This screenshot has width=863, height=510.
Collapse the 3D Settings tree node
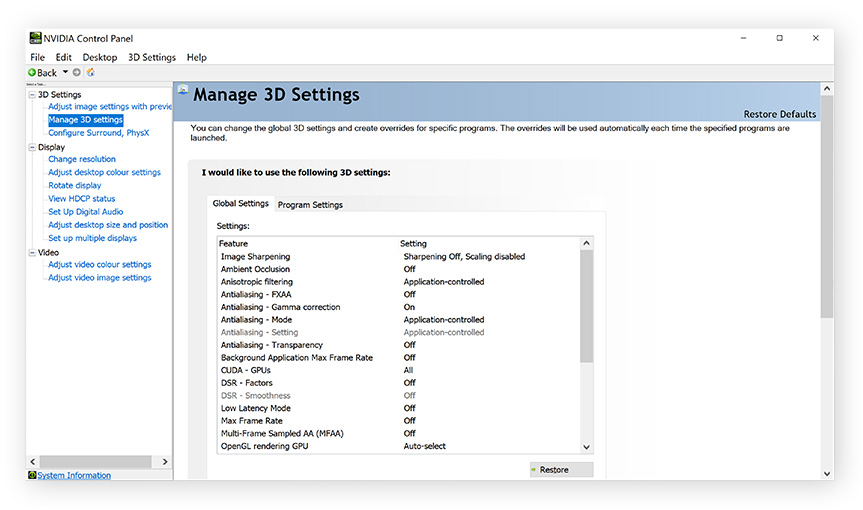pos(32,95)
